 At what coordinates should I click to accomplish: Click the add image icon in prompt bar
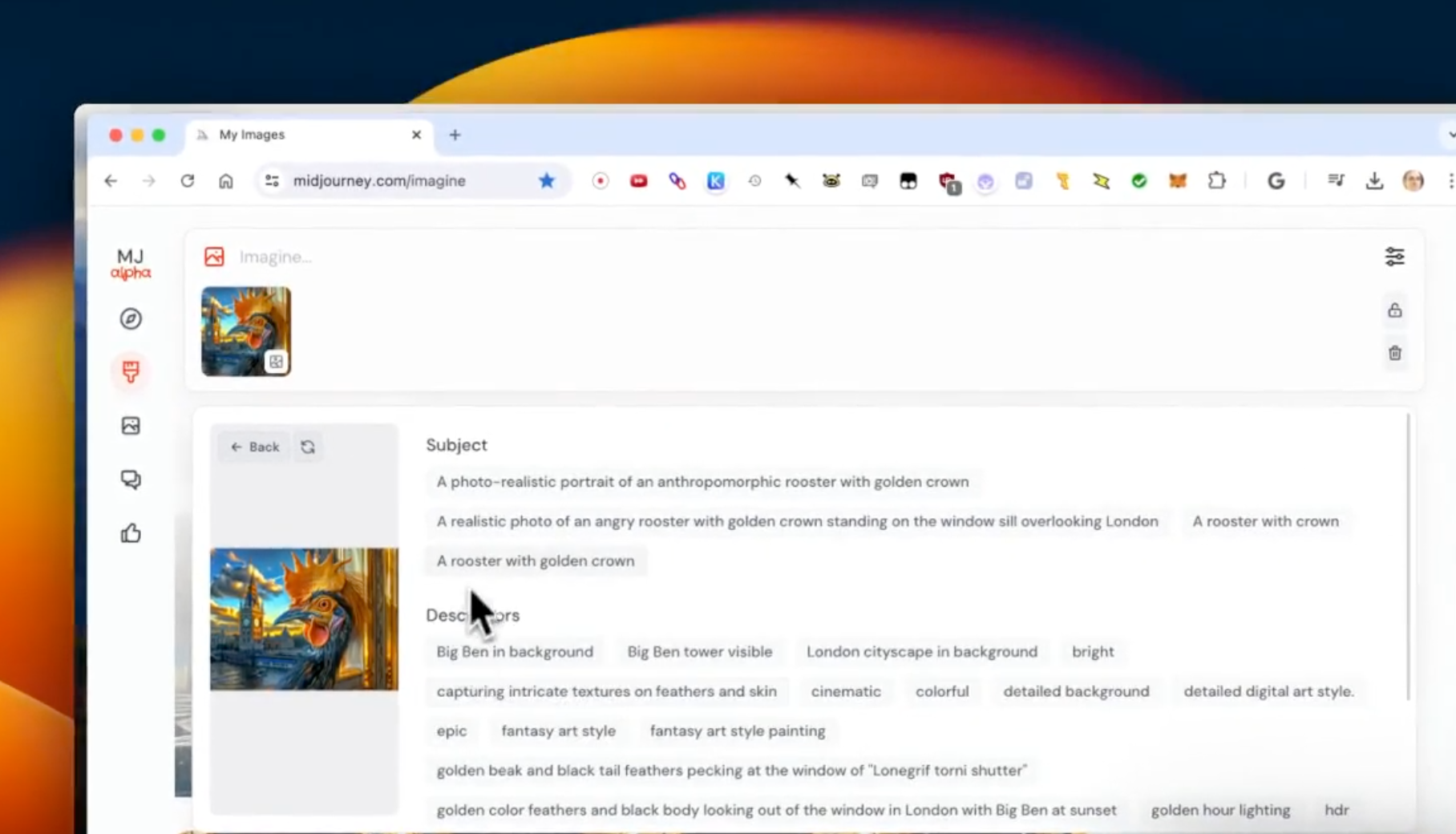coord(214,257)
